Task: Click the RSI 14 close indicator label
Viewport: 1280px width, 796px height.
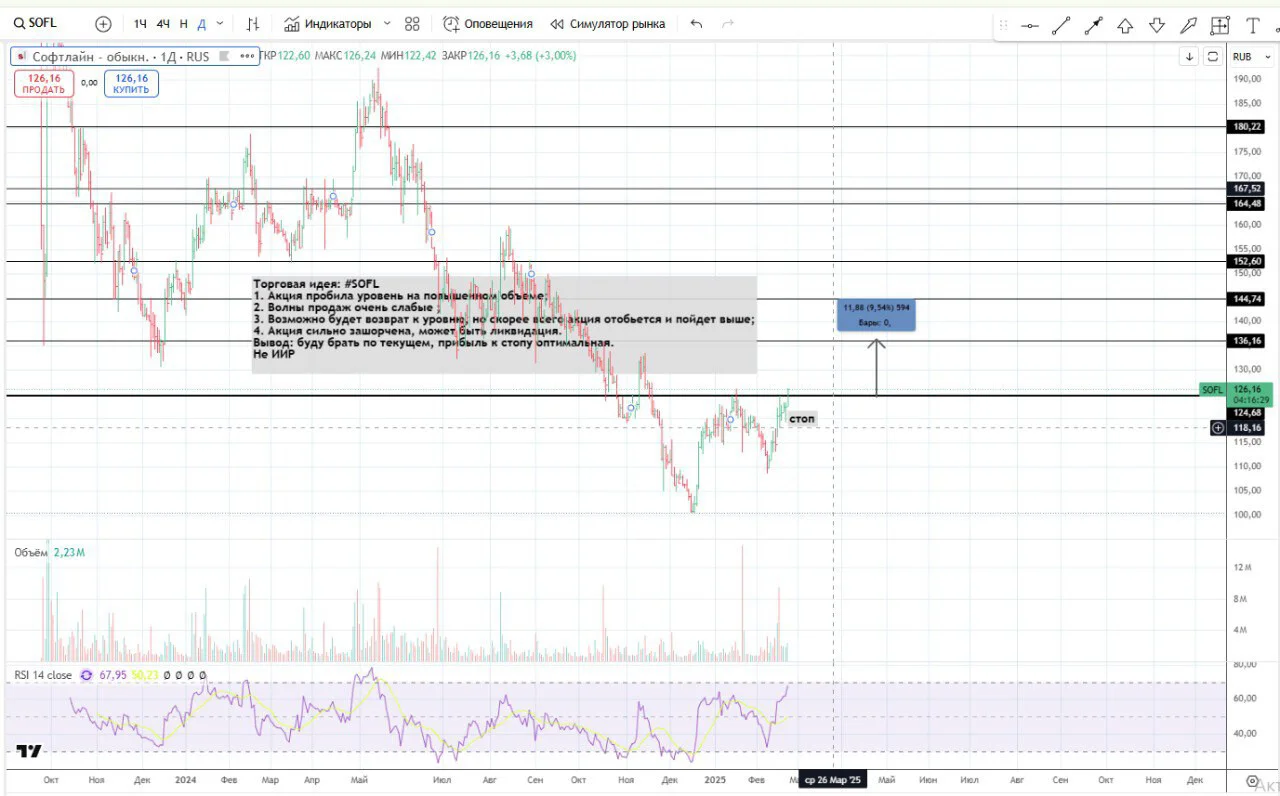Action: click(43, 675)
